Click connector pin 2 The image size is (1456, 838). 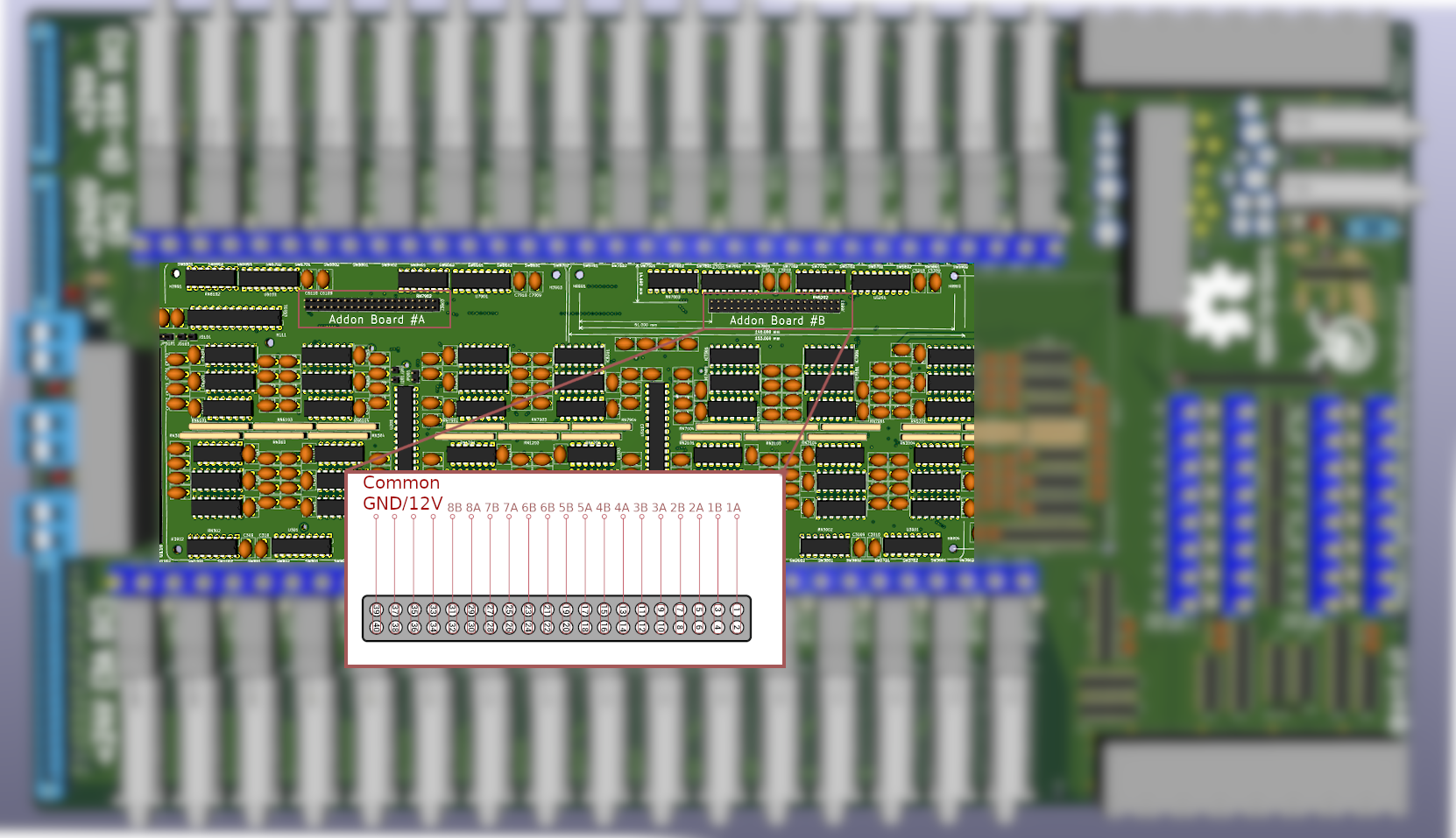pos(737,627)
